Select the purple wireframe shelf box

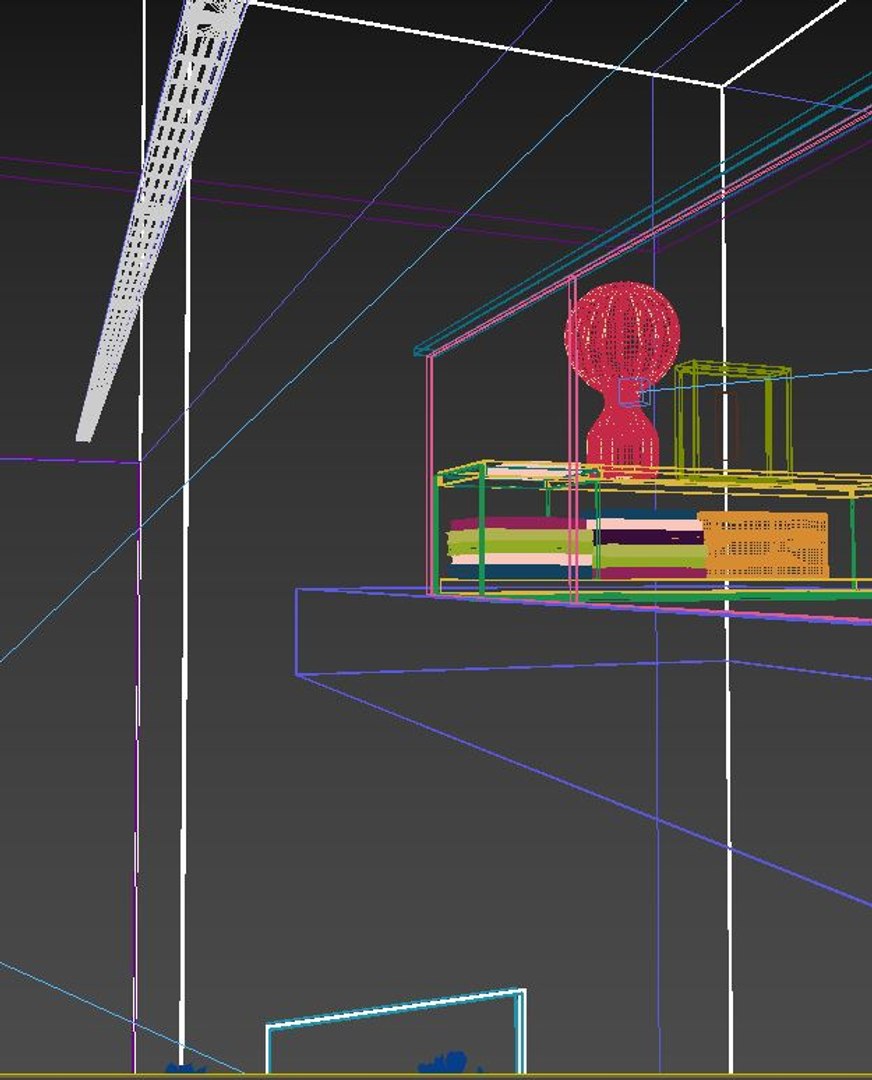(x=584, y=747)
